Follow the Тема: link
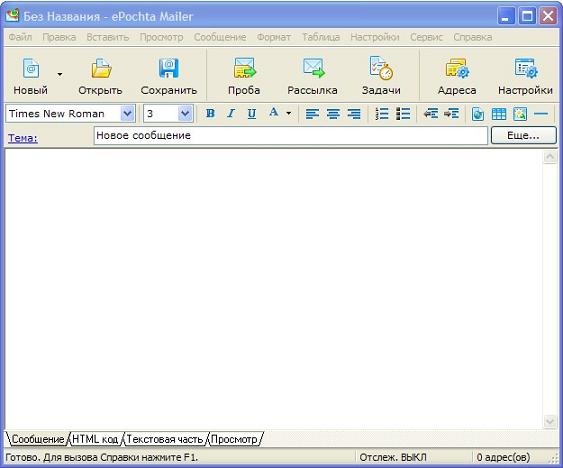 click(23, 138)
